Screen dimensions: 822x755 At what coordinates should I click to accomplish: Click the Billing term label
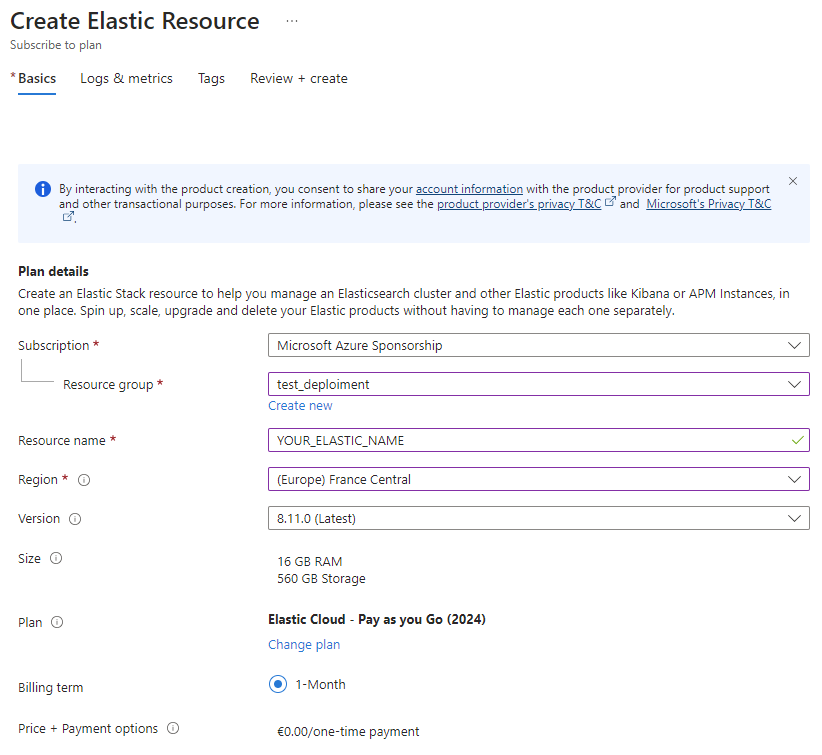50,687
